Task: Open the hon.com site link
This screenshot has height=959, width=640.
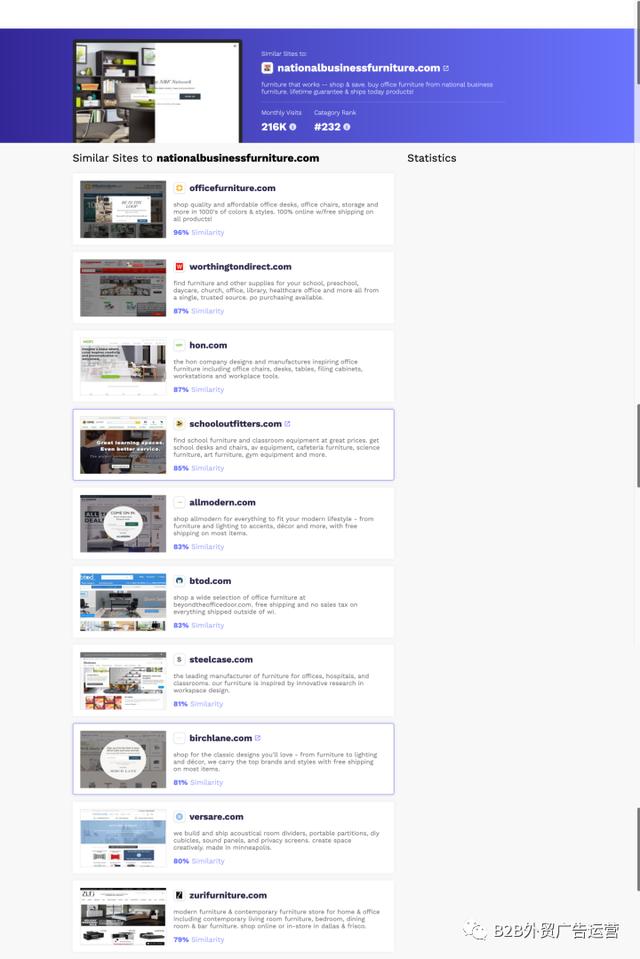Action: [x=208, y=345]
